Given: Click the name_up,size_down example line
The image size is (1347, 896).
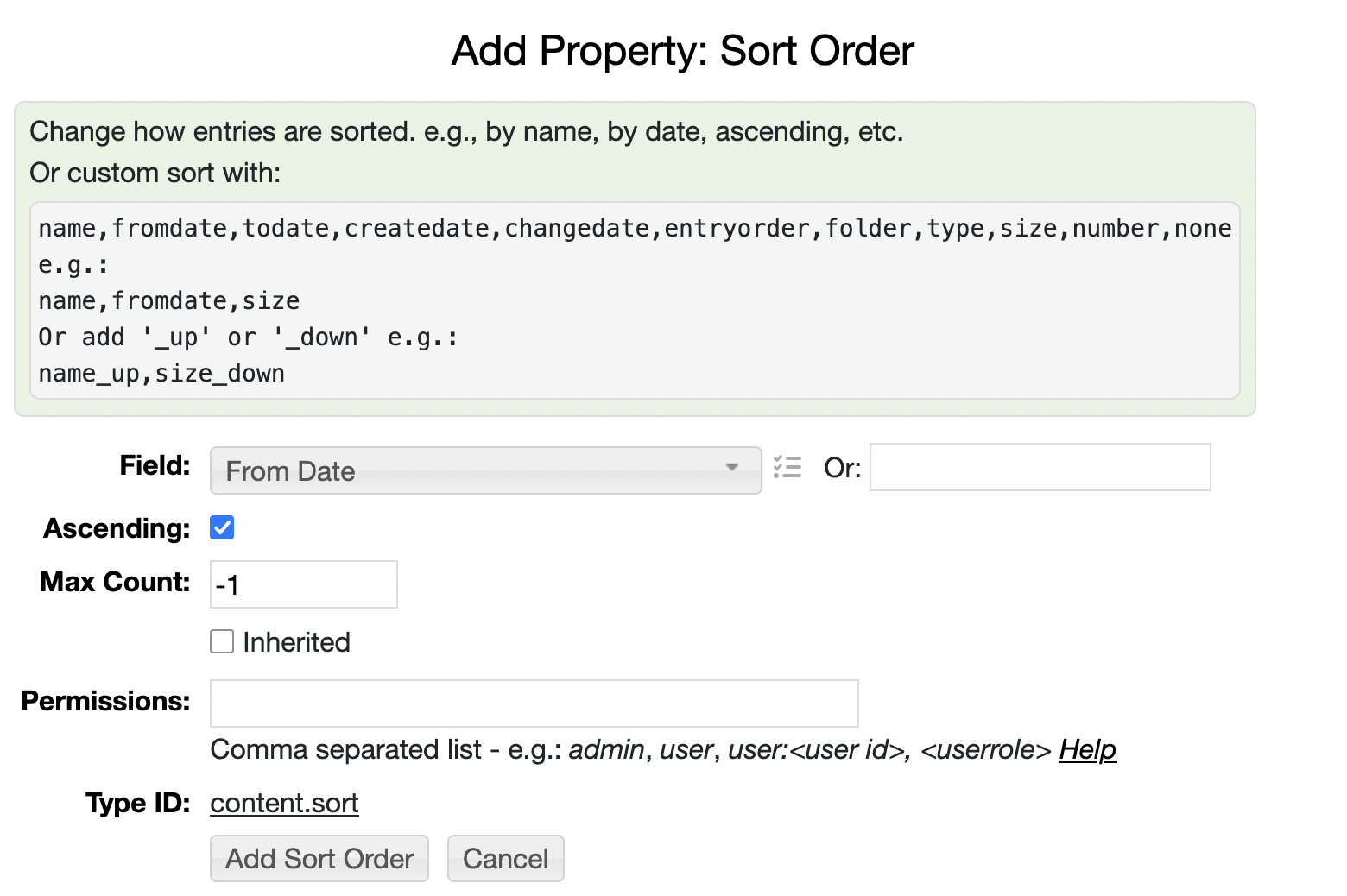Looking at the screenshot, I should pos(161,373).
